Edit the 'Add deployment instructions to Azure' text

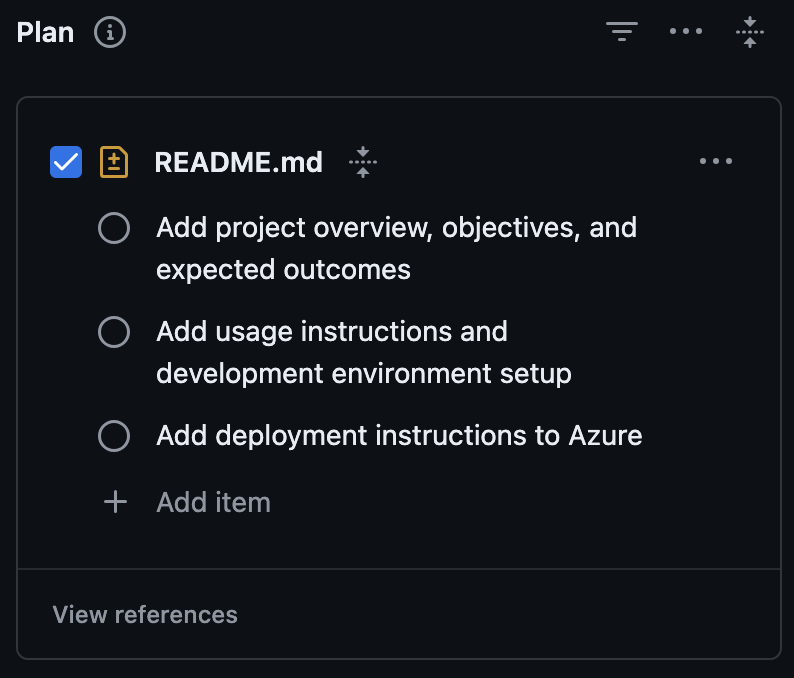click(399, 436)
